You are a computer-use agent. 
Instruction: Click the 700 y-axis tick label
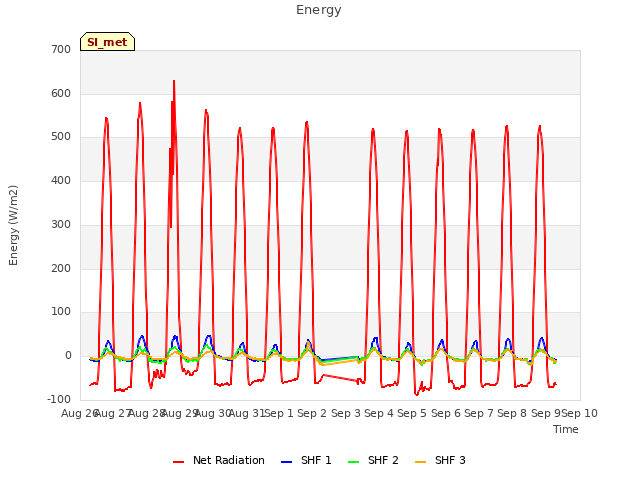[61, 49]
